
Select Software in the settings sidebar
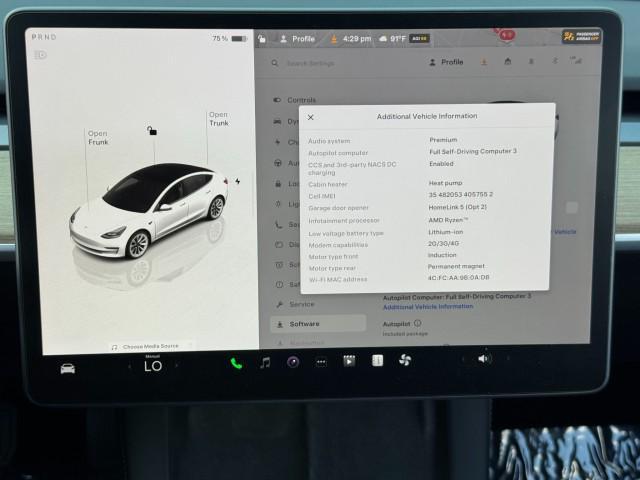click(318, 324)
